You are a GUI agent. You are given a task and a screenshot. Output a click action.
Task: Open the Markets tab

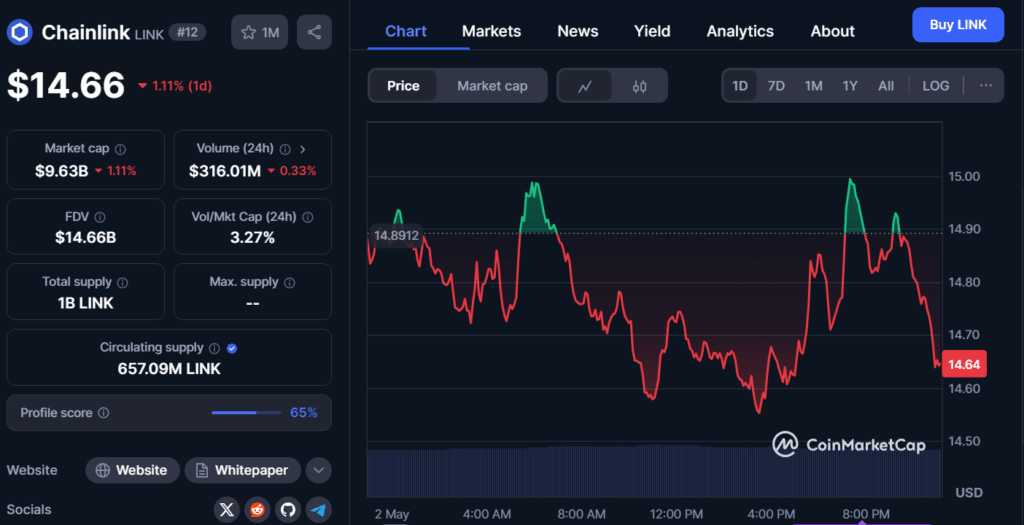(x=492, y=31)
